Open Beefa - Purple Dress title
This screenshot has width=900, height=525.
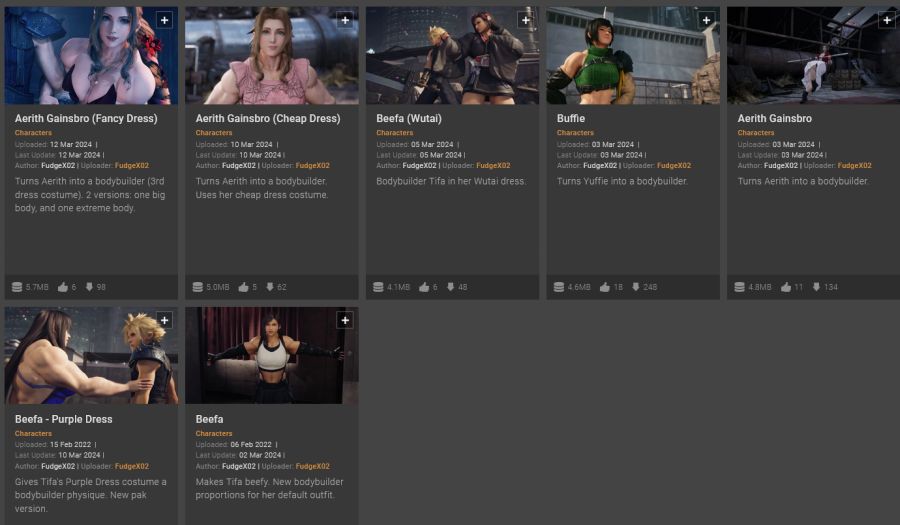pos(64,419)
